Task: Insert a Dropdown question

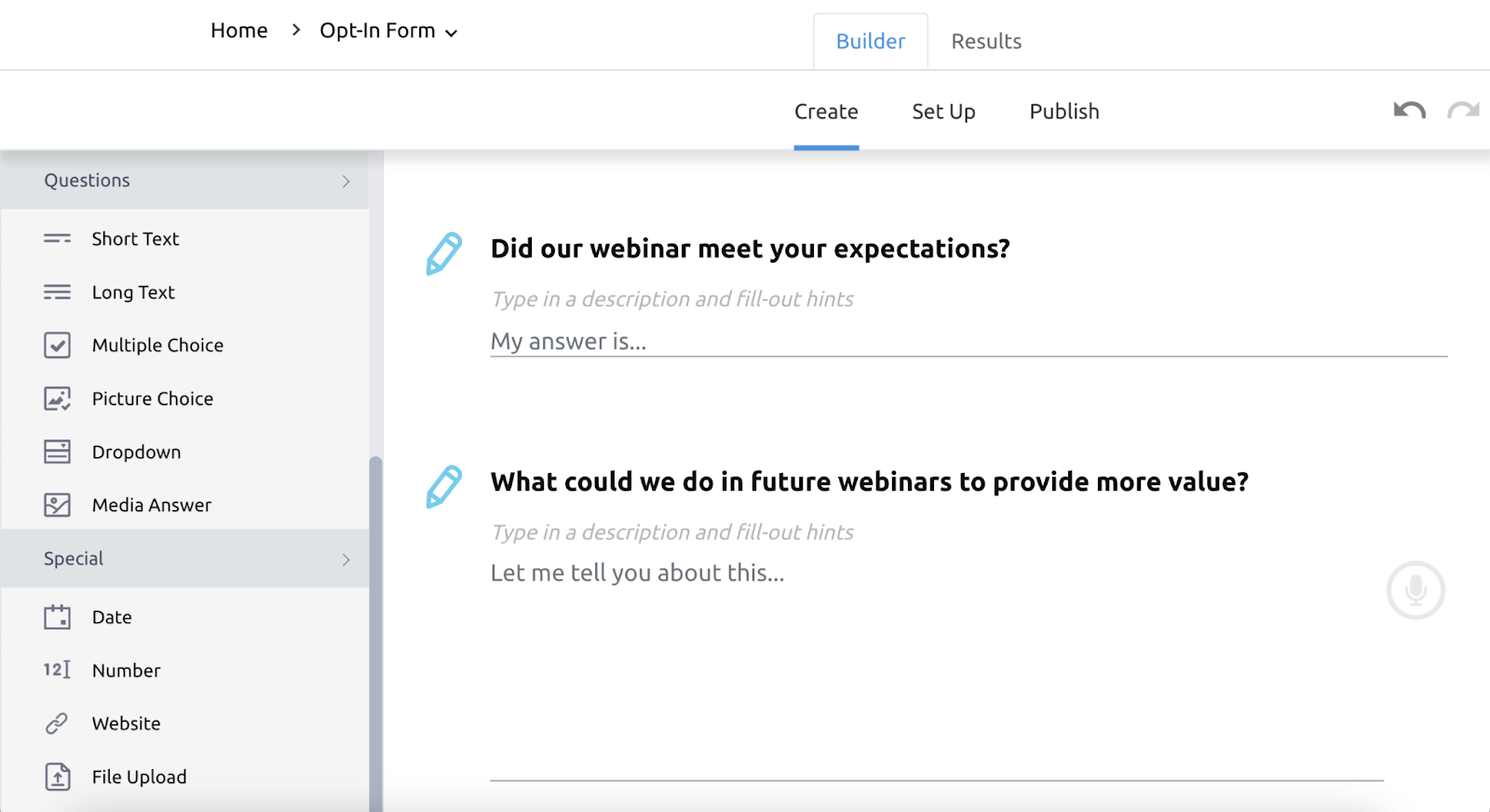Action: [x=136, y=452]
